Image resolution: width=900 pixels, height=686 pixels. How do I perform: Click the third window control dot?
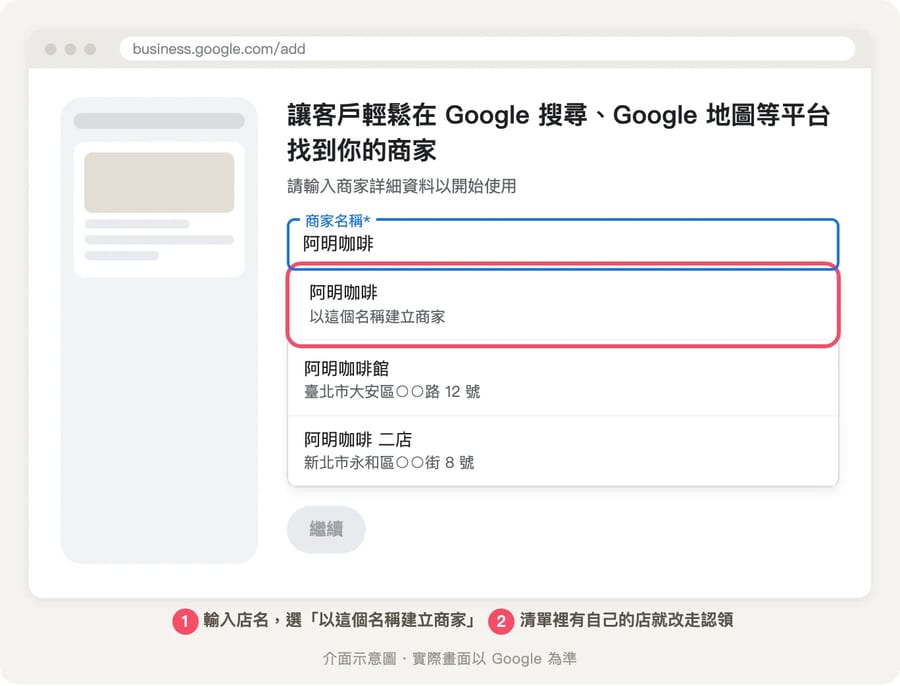point(90,49)
